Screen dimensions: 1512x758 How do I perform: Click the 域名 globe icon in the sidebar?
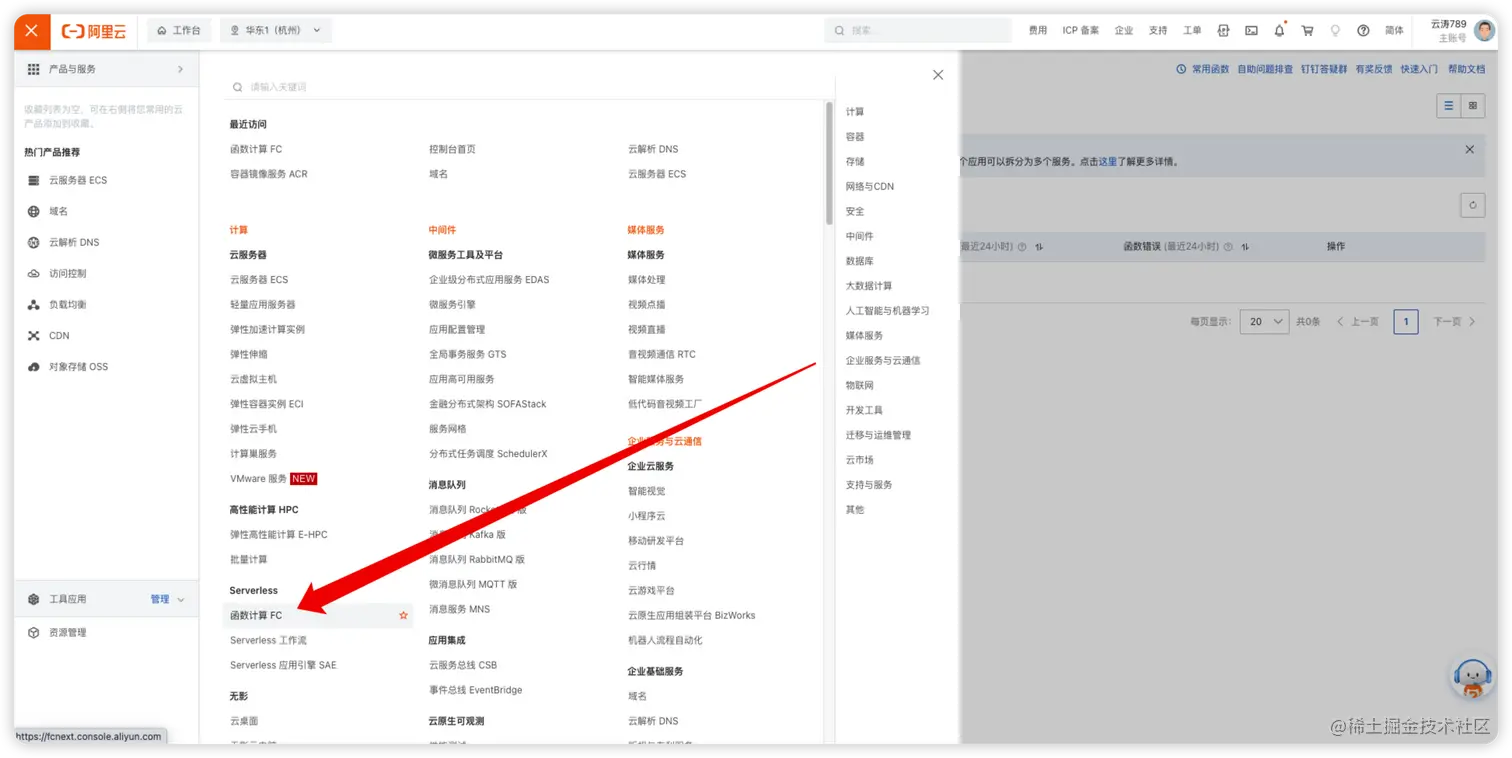pos(34,211)
